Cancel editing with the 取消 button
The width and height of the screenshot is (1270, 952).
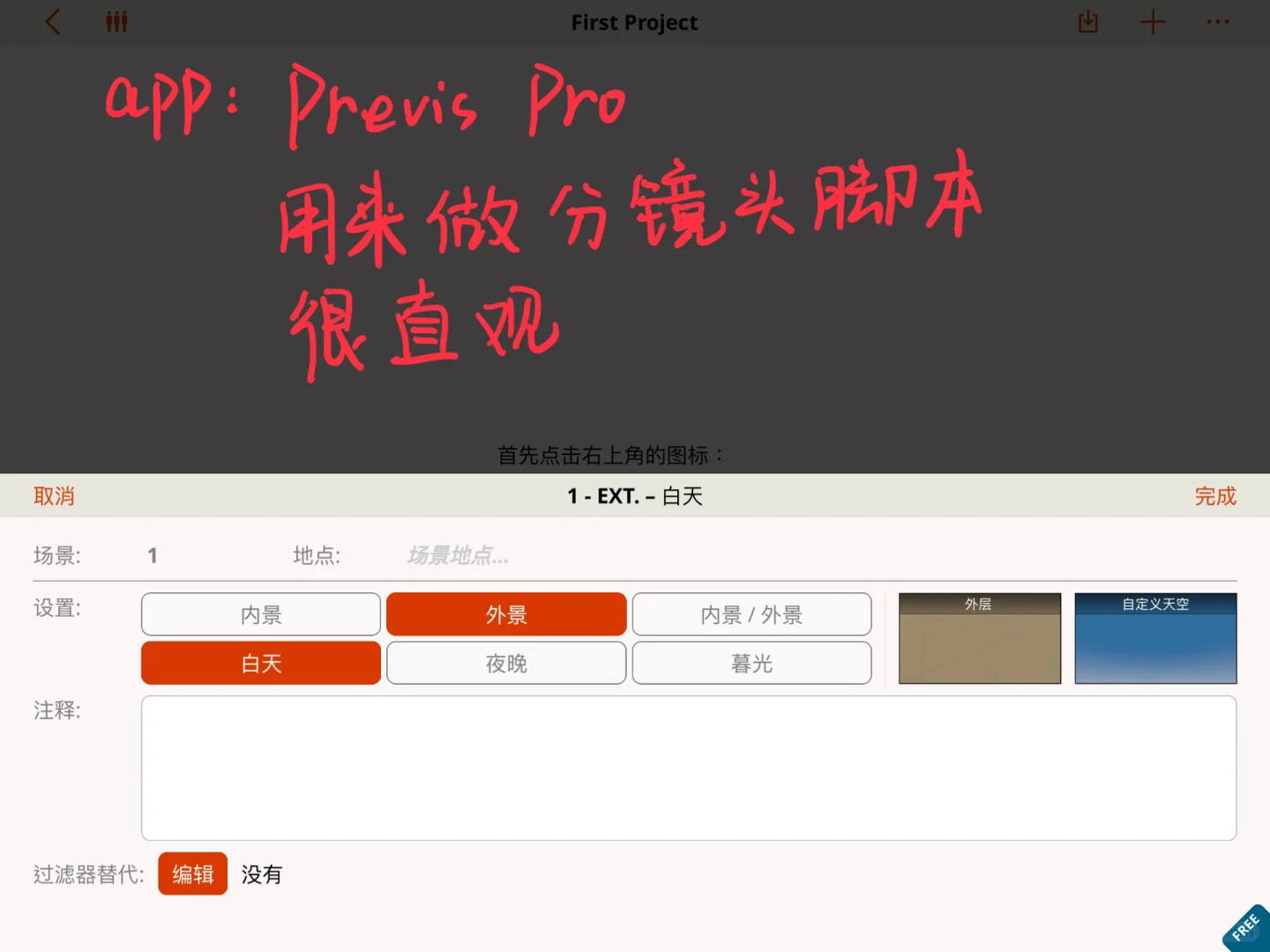coord(54,495)
